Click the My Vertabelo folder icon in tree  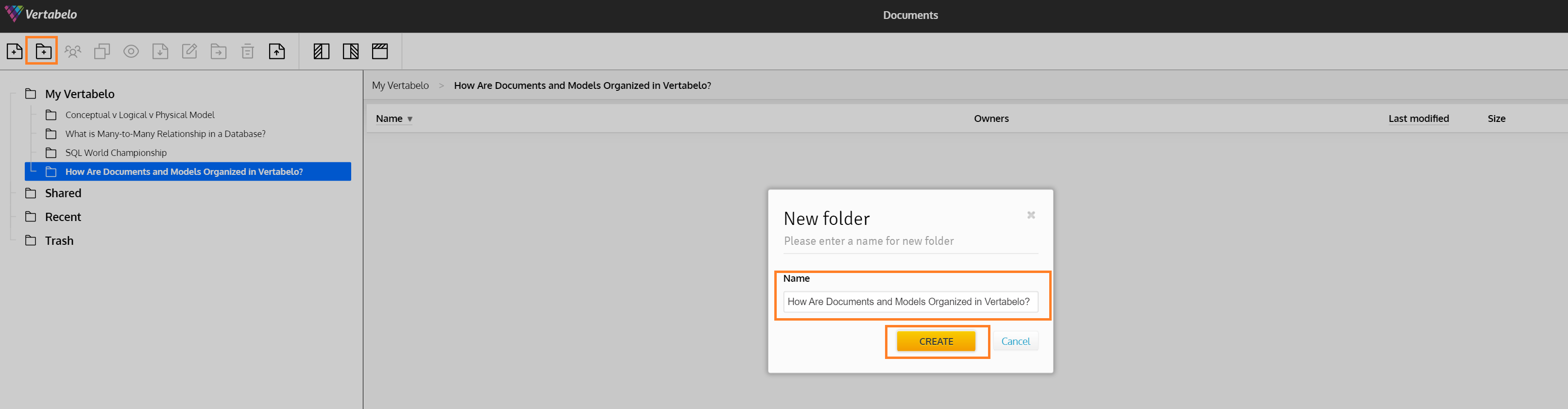coord(31,94)
